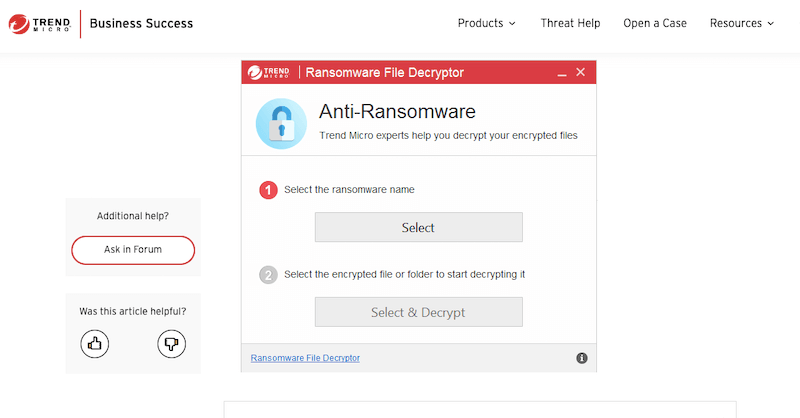This screenshot has height=418, width=800.
Task: Click the Trend Micro logo in decryptor title bar
Action: pos(269,72)
